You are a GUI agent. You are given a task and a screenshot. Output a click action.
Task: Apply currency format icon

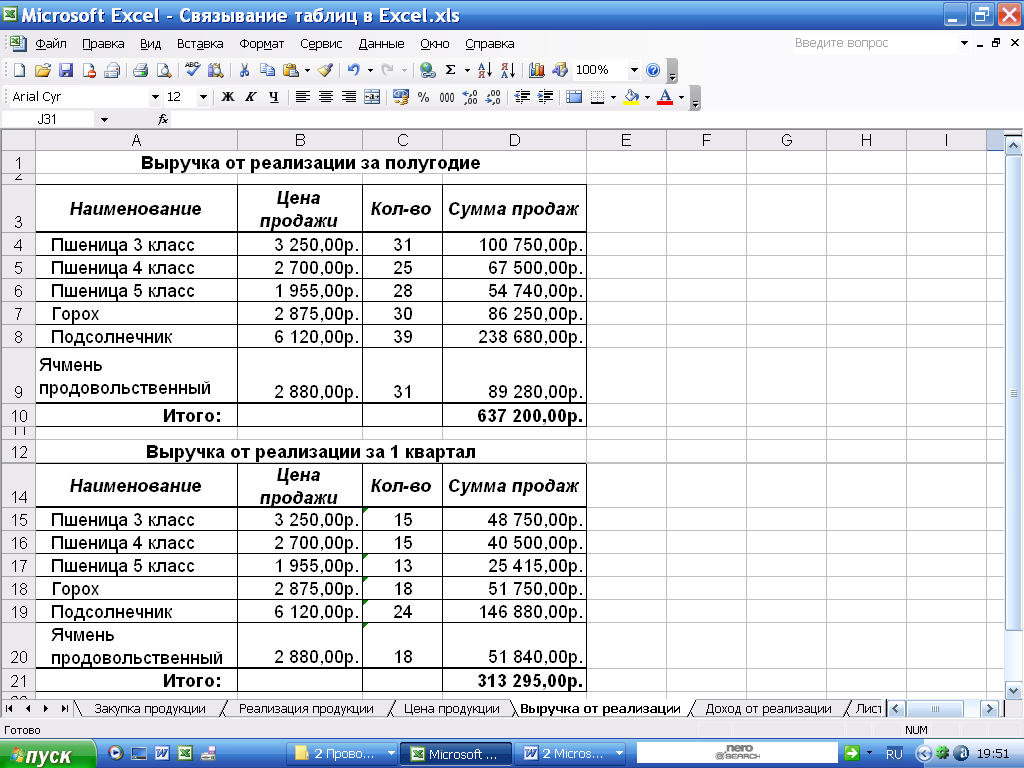click(x=400, y=97)
